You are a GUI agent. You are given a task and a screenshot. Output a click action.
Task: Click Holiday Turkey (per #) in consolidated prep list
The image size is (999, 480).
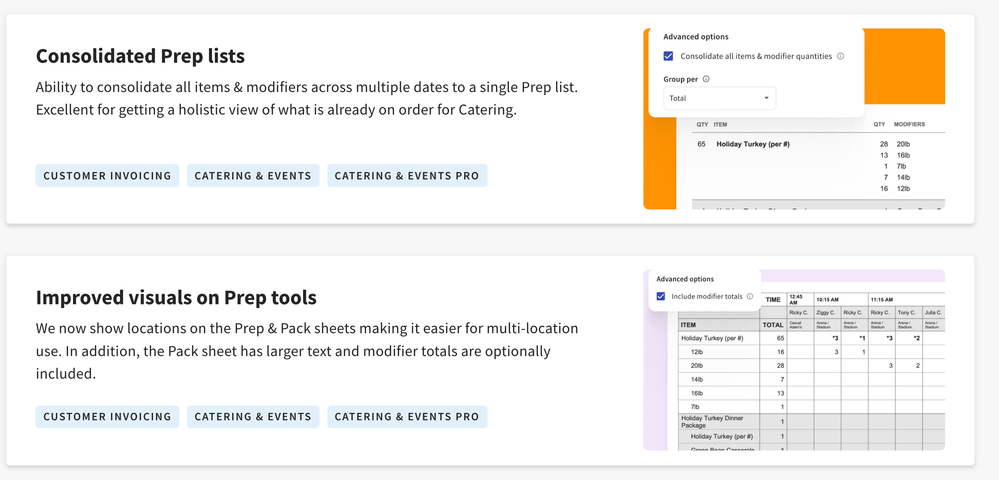[x=754, y=144]
